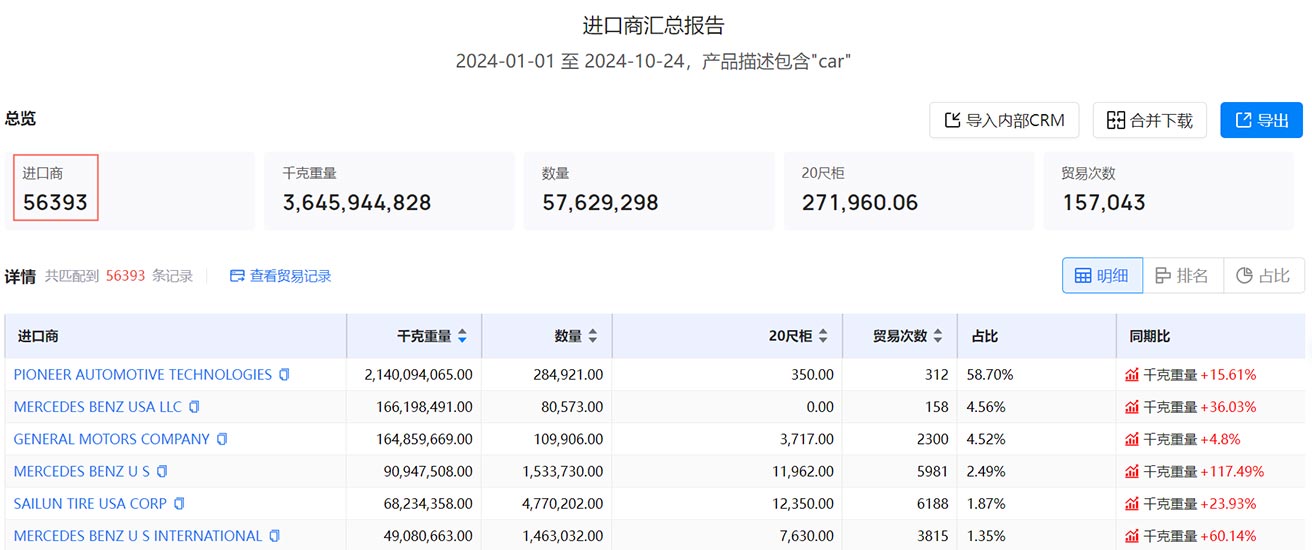Click the 进口商汇总报告 report title
This screenshot has width=1312, height=550.
coord(654,26)
